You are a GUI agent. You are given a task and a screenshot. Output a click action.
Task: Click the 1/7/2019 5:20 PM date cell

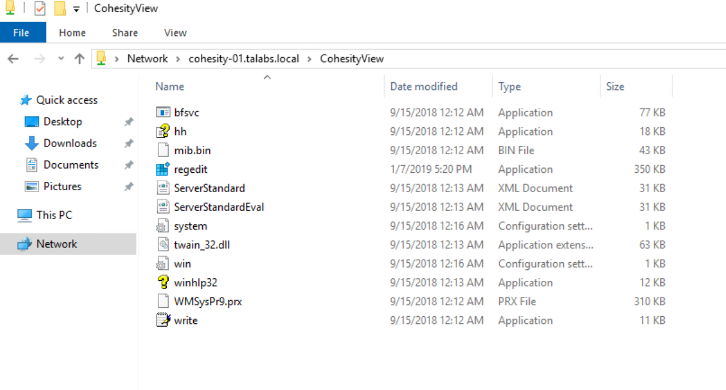[431, 170]
